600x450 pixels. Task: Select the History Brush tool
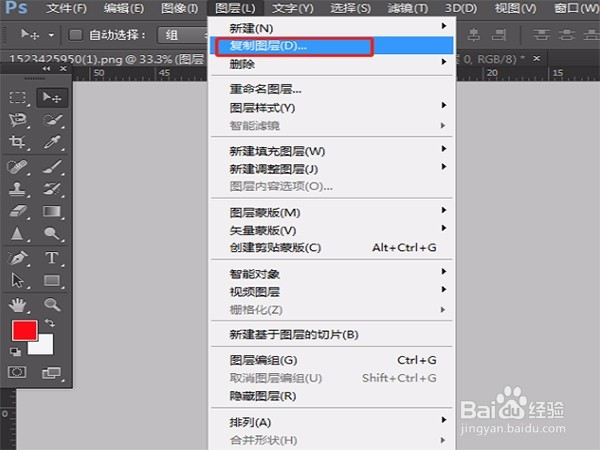coord(52,189)
